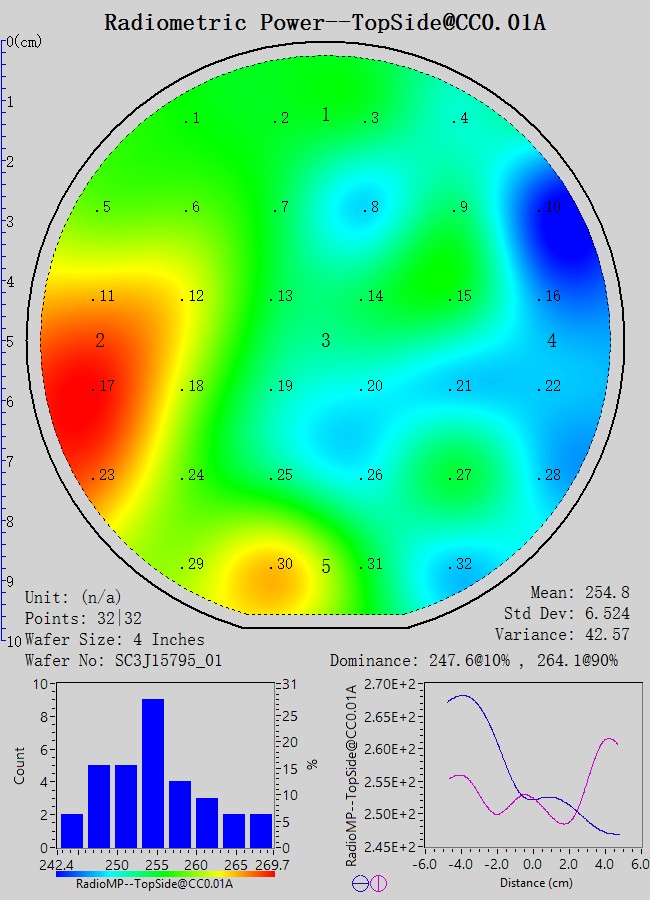This screenshot has width=650, height=900.
Task: Click the rainbow color scale bar below histogram
Action: [165, 873]
